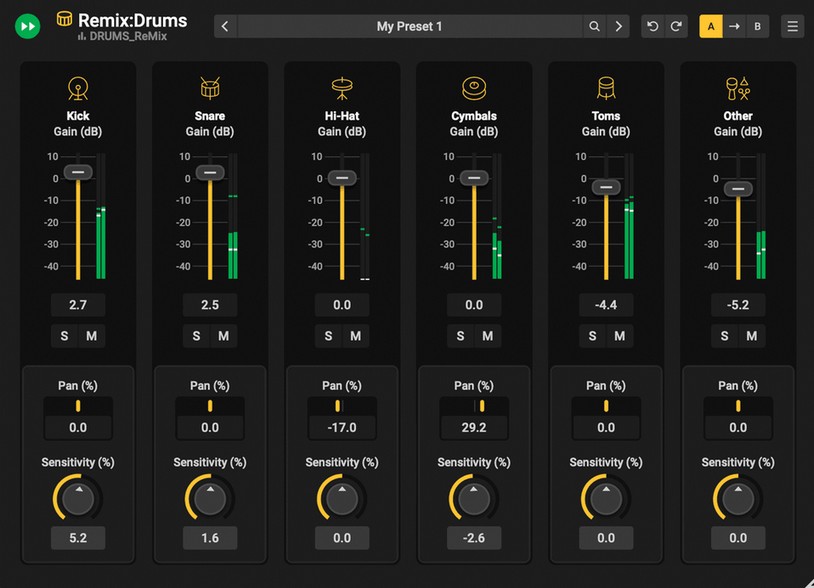Select A comparison state
Viewport: 814px width, 588px height.
711,26
